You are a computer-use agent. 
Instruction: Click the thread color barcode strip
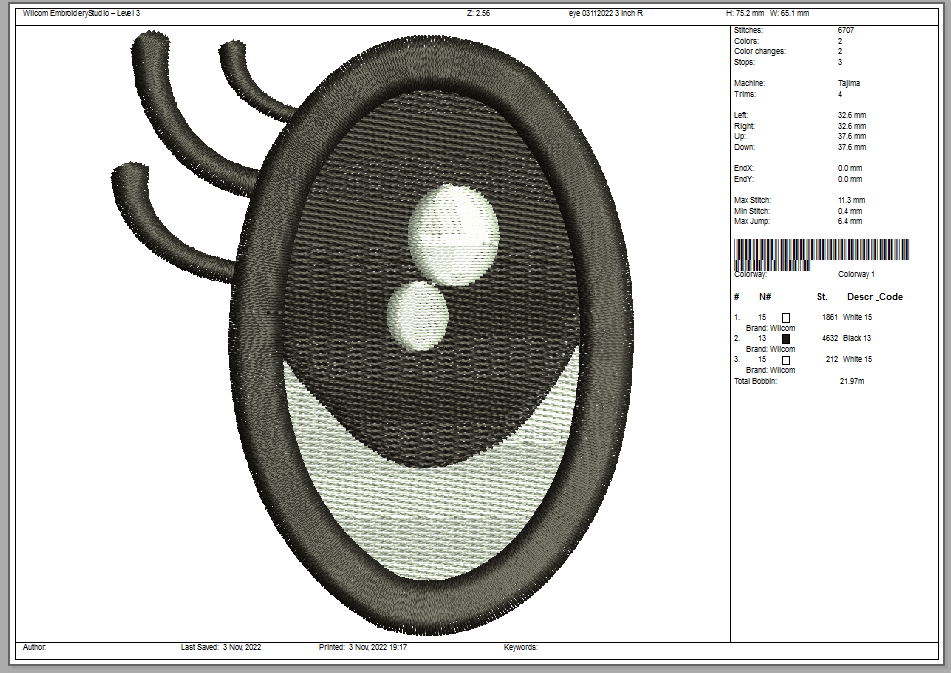tap(821, 252)
